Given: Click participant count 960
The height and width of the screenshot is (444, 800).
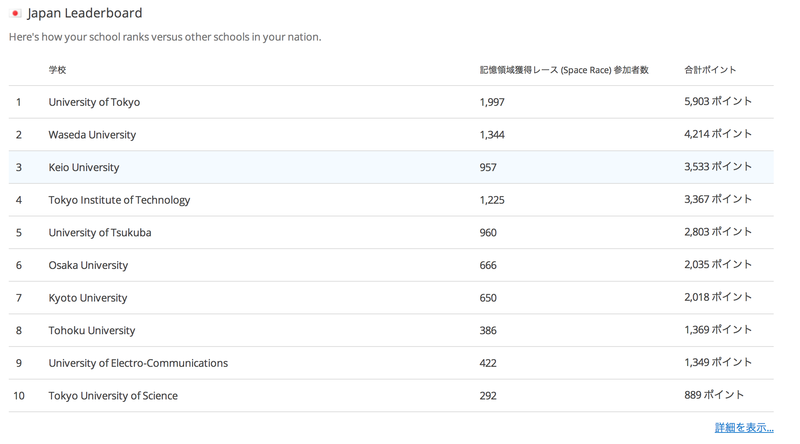Looking at the screenshot, I should (488, 233).
